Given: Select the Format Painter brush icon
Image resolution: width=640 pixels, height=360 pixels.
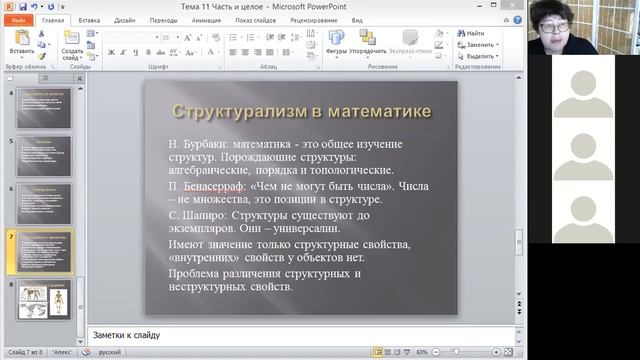Looking at the screenshot, I should click(41, 56).
